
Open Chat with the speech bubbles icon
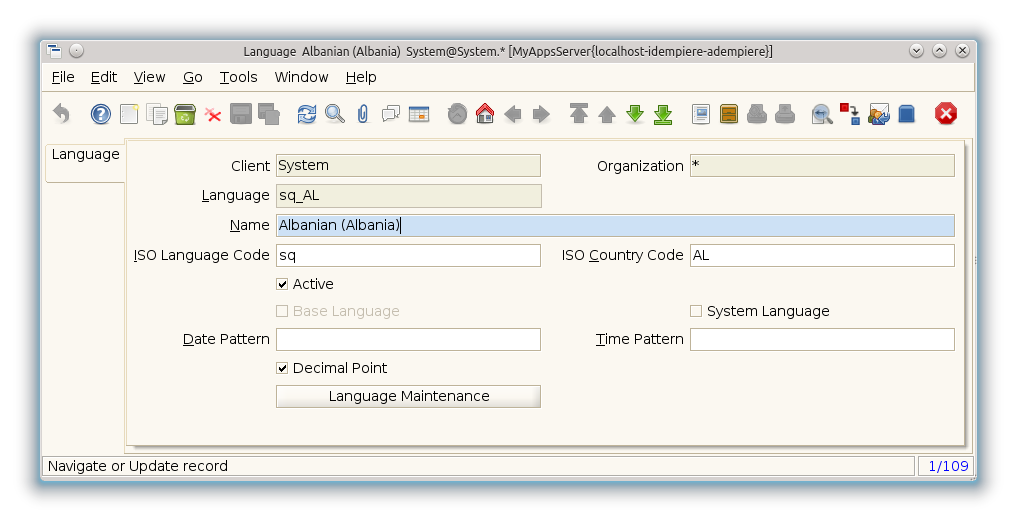tap(390, 114)
